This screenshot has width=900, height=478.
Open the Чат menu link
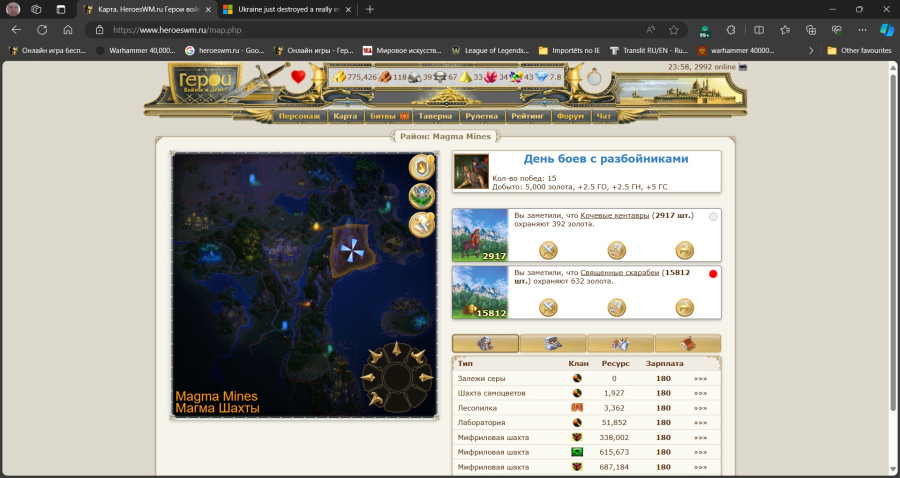click(604, 116)
